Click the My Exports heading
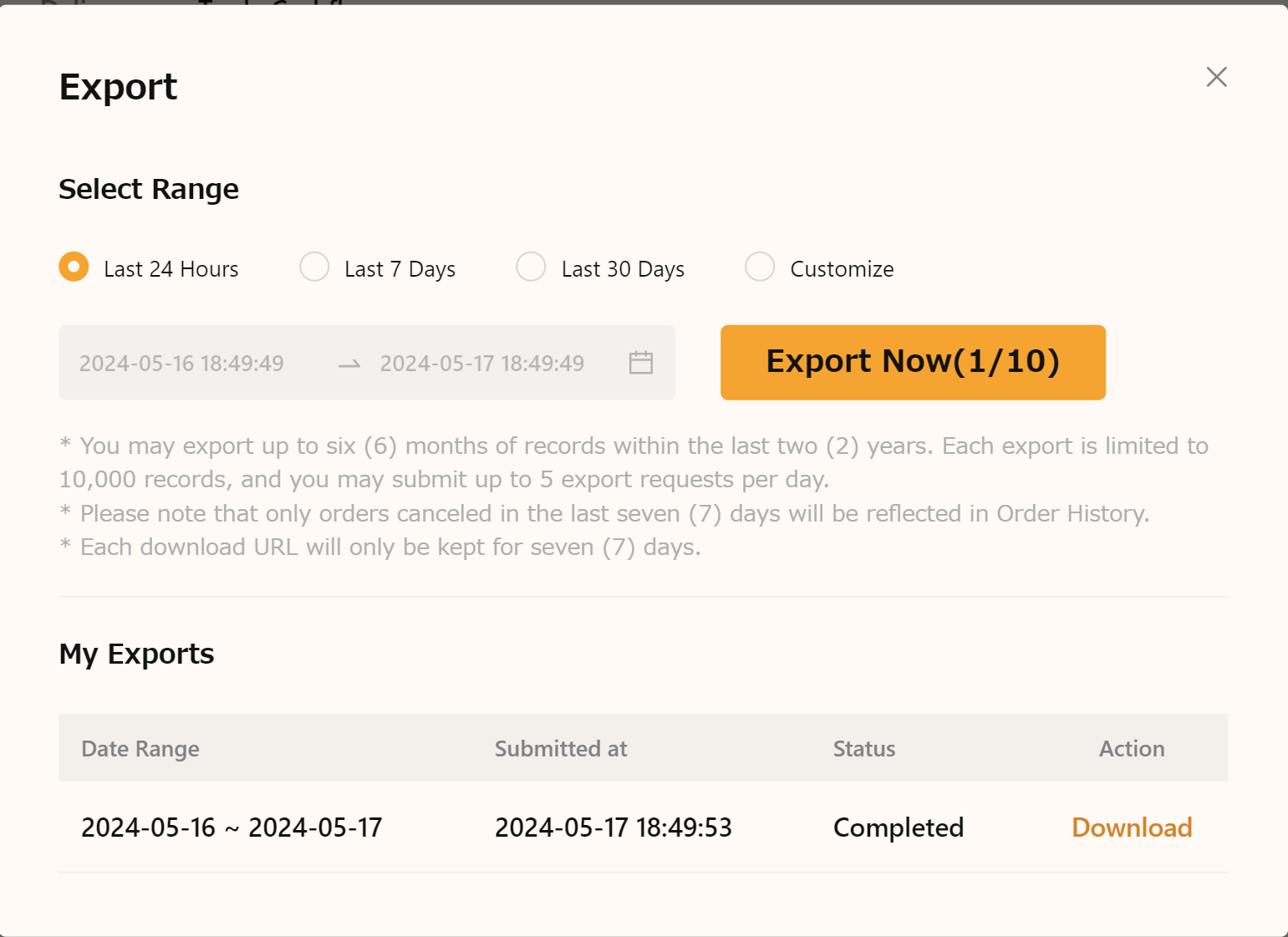1288x937 pixels. 136,654
